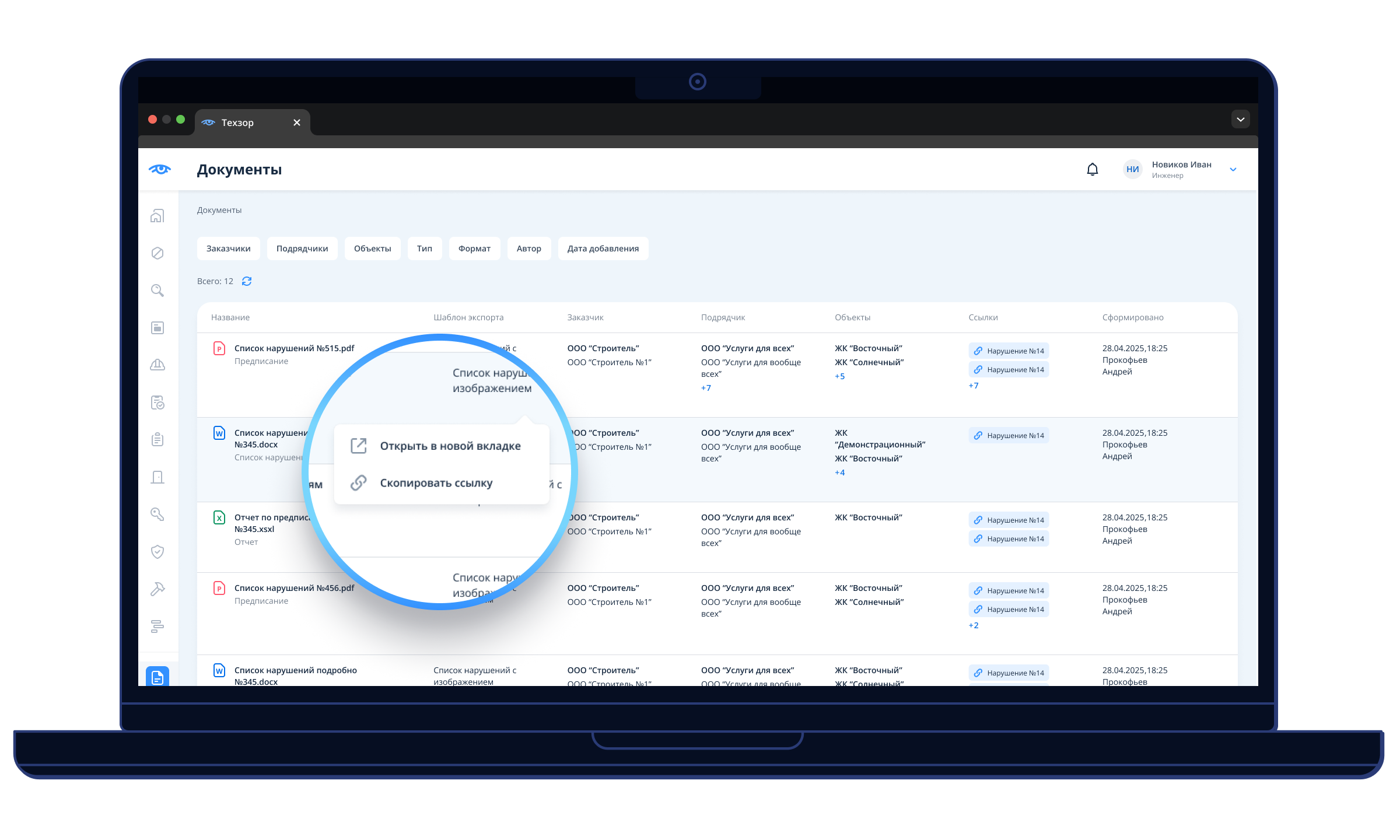This screenshot has height=840, width=1400.
Task: Click Подрядчик column header
Action: (723, 317)
